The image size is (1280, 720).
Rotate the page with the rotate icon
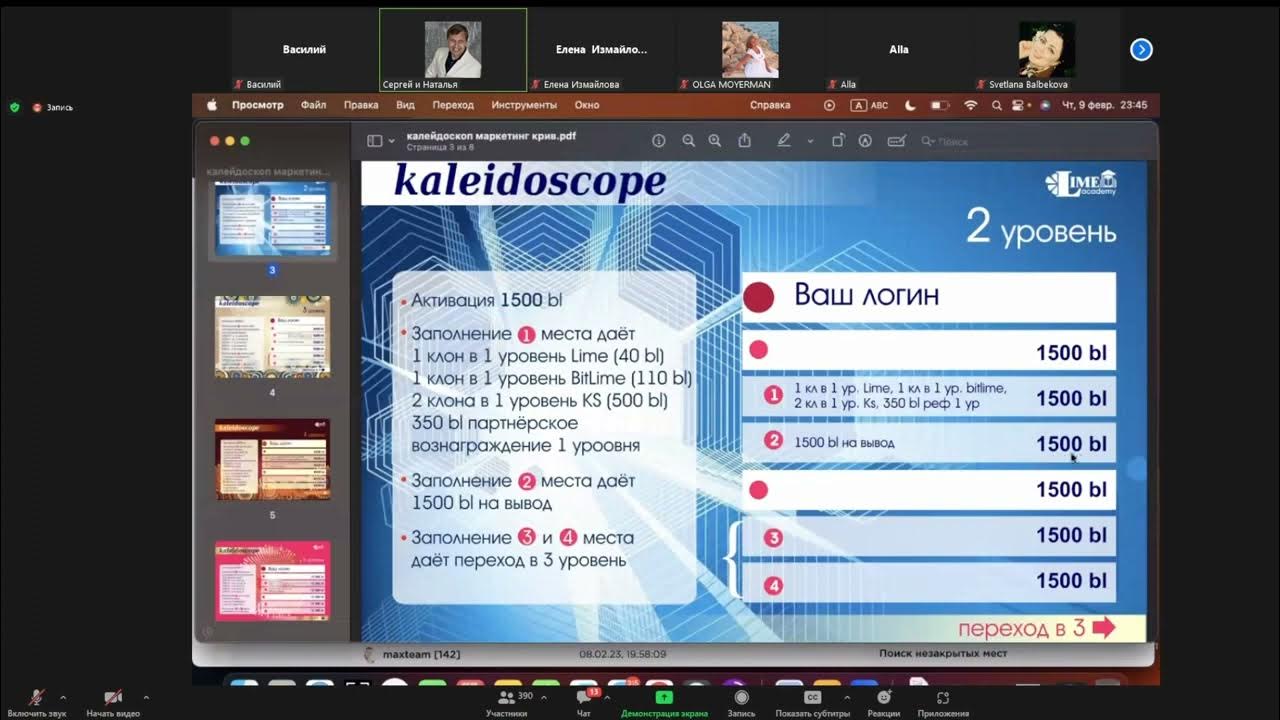pyautogui.click(x=838, y=141)
